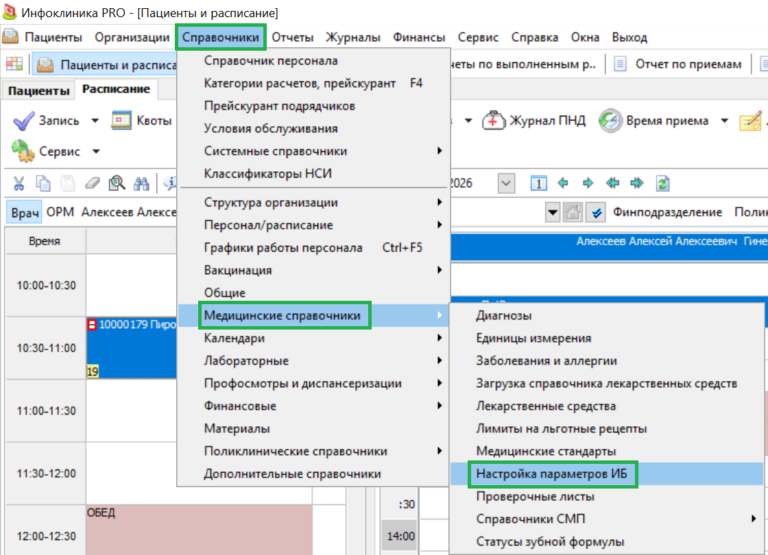Choose Категории расчетов, прейскурант
The height and width of the screenshot is (555, 768).
pyautogui.click(x=313, y=83)
